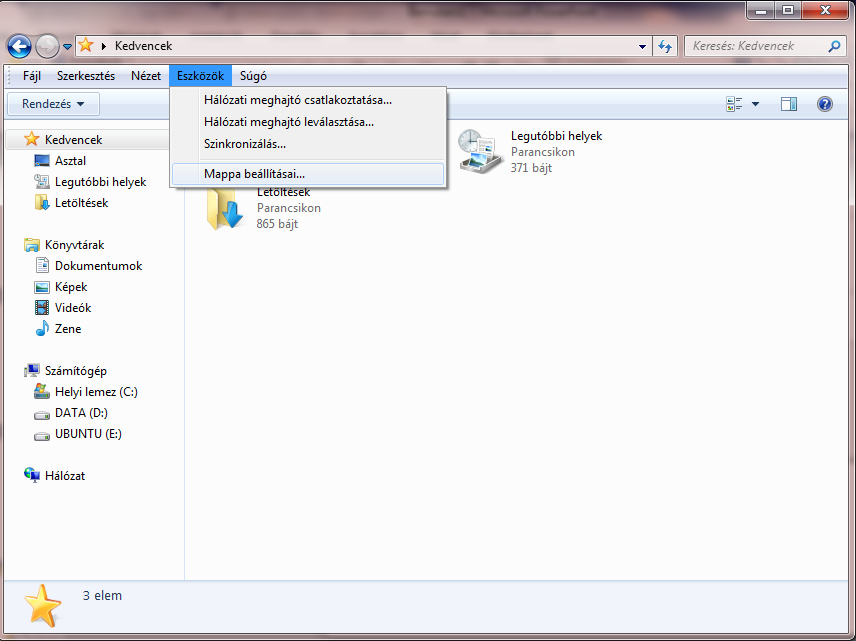
Task: Click the Kedvencek breadcrumb in address bar
Action: 144,46
